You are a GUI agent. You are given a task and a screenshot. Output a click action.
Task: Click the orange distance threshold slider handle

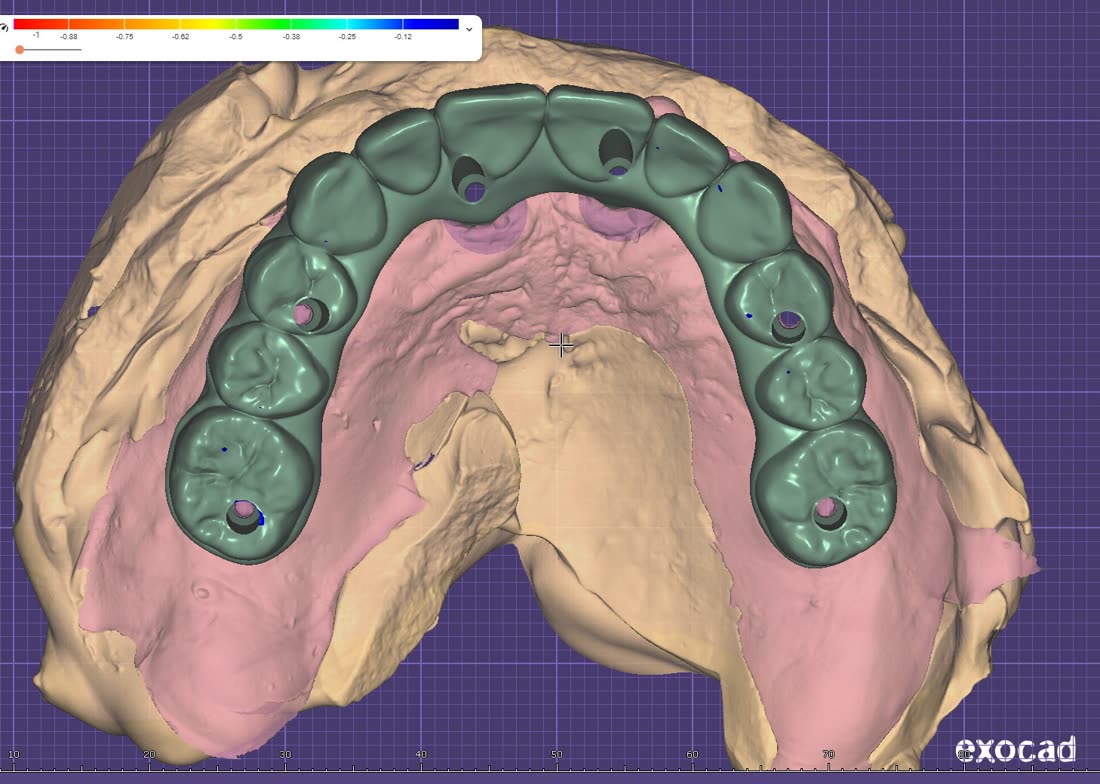(x=20, y=50)
